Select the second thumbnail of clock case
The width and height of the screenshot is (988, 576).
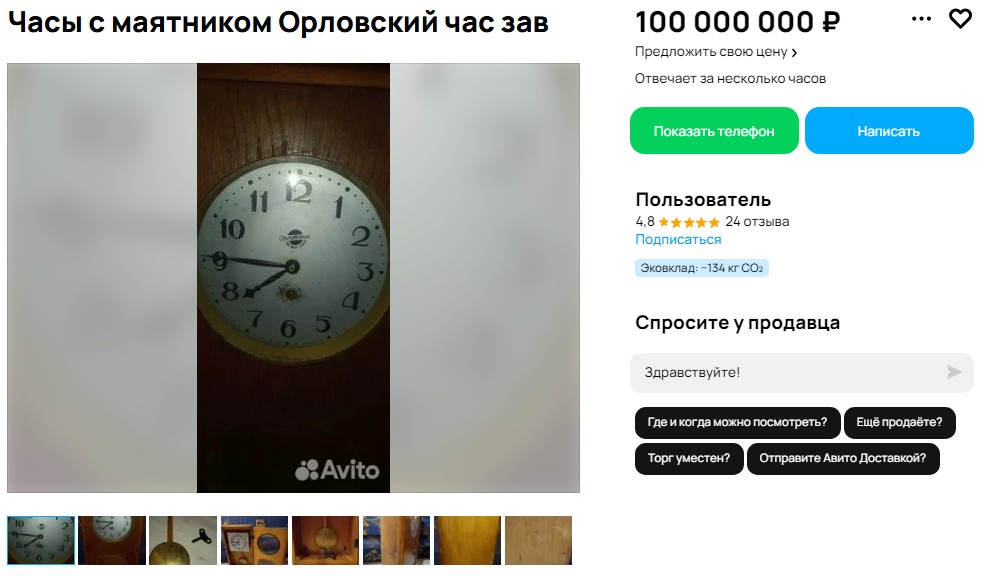pyautogui.click(x=112, y=540)
